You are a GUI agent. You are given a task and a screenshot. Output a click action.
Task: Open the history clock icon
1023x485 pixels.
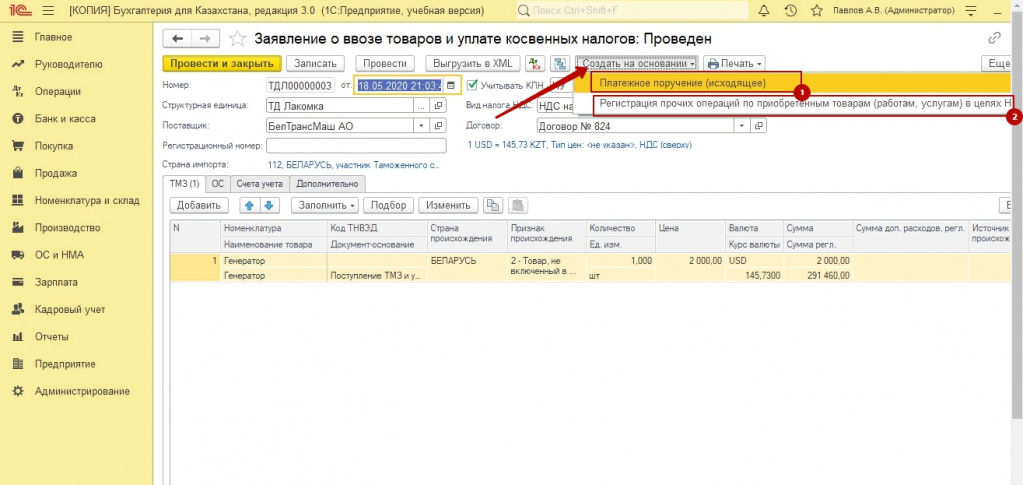tap(790, 10)
